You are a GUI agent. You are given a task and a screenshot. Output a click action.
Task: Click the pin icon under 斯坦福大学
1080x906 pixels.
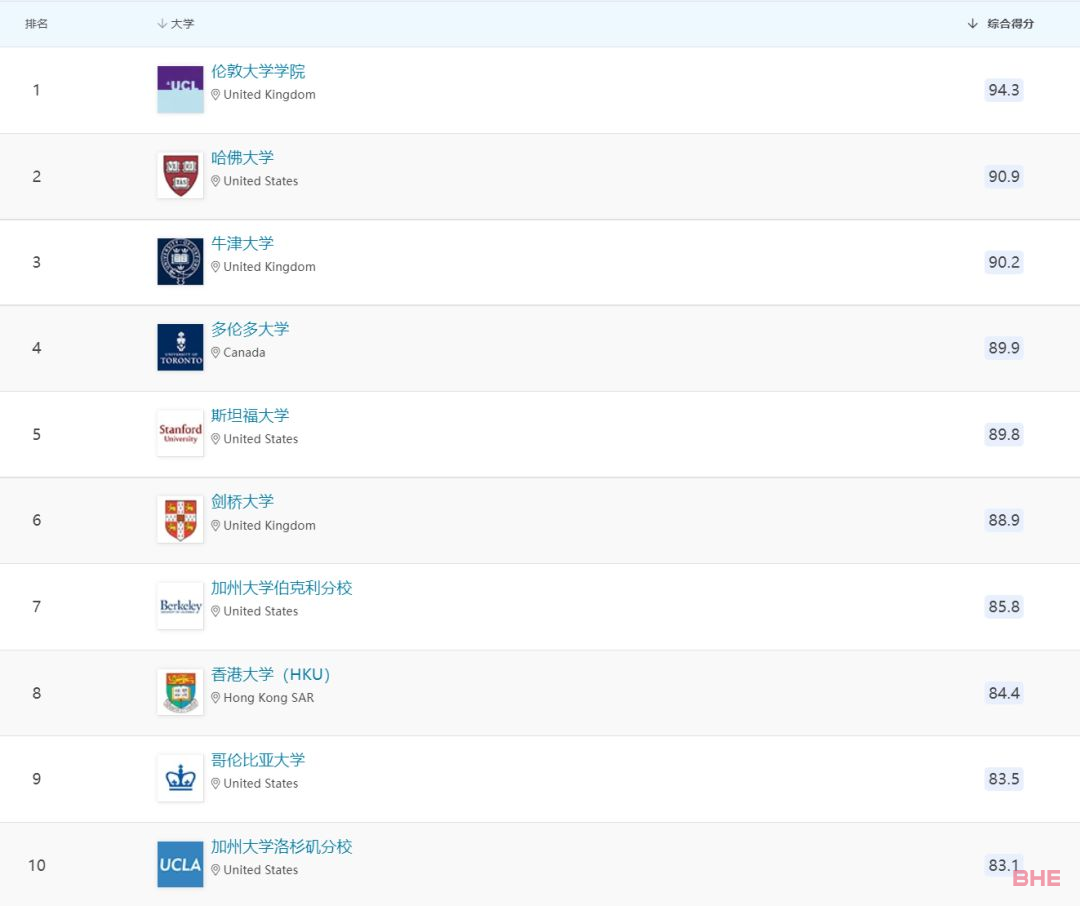[216, 439]
